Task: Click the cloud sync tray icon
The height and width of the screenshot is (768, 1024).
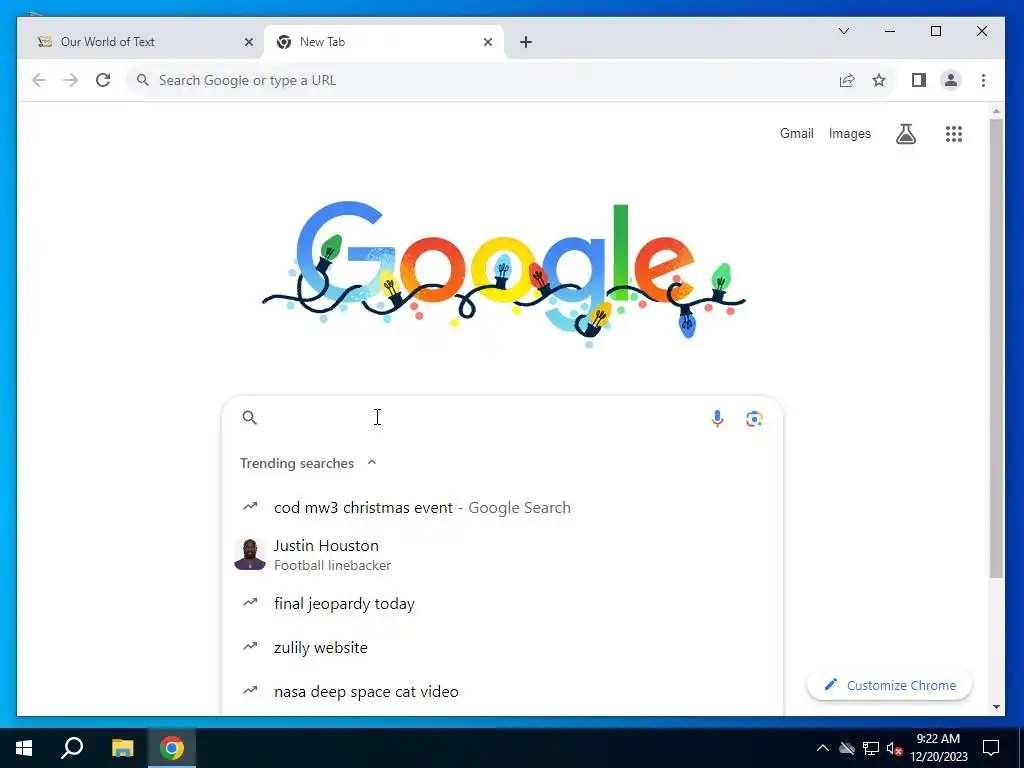Action: [847, 748]
